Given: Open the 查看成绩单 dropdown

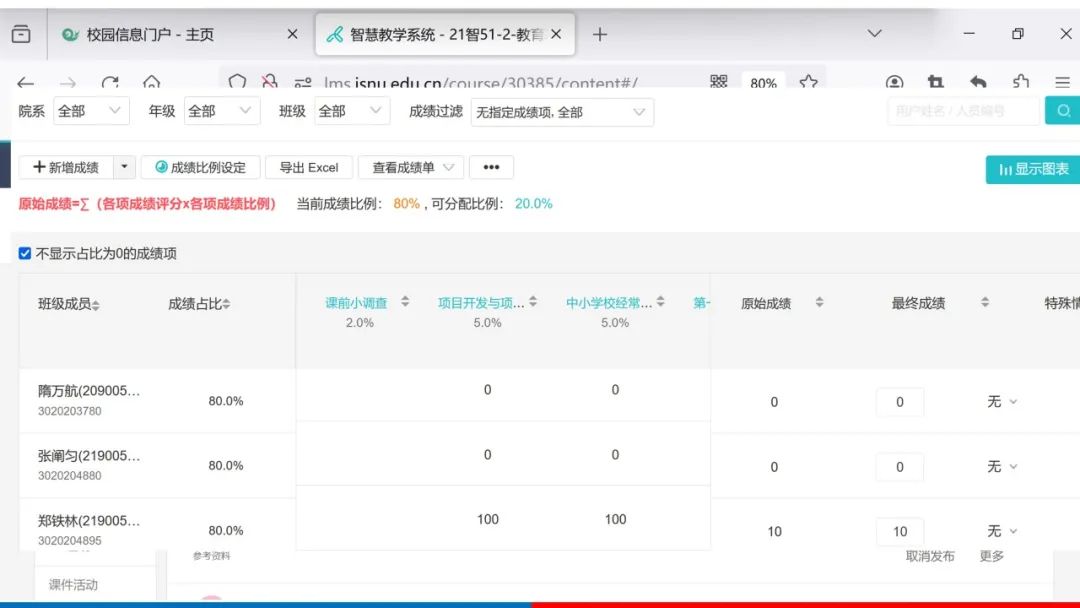Looking at the screenshot, I should 411,167.
